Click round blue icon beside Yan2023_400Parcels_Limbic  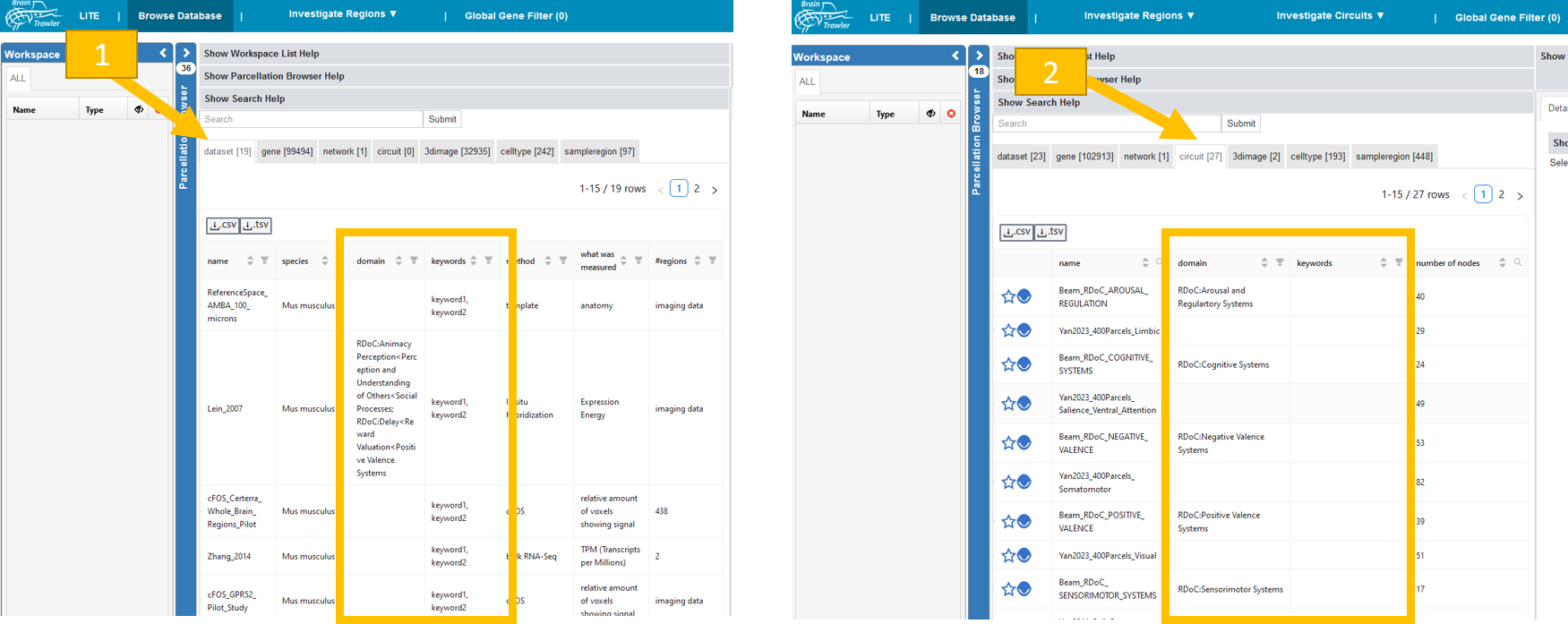[x=1024, y=330]
